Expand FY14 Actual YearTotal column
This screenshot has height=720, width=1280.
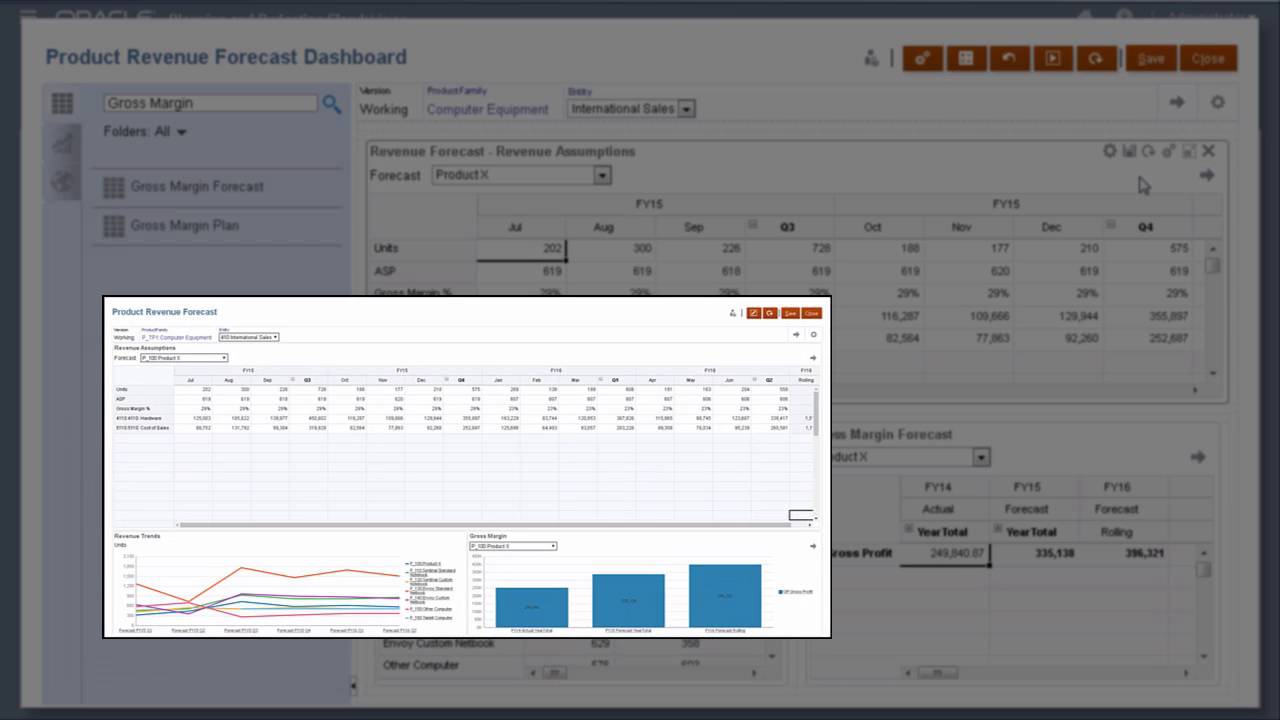(909, 529)
